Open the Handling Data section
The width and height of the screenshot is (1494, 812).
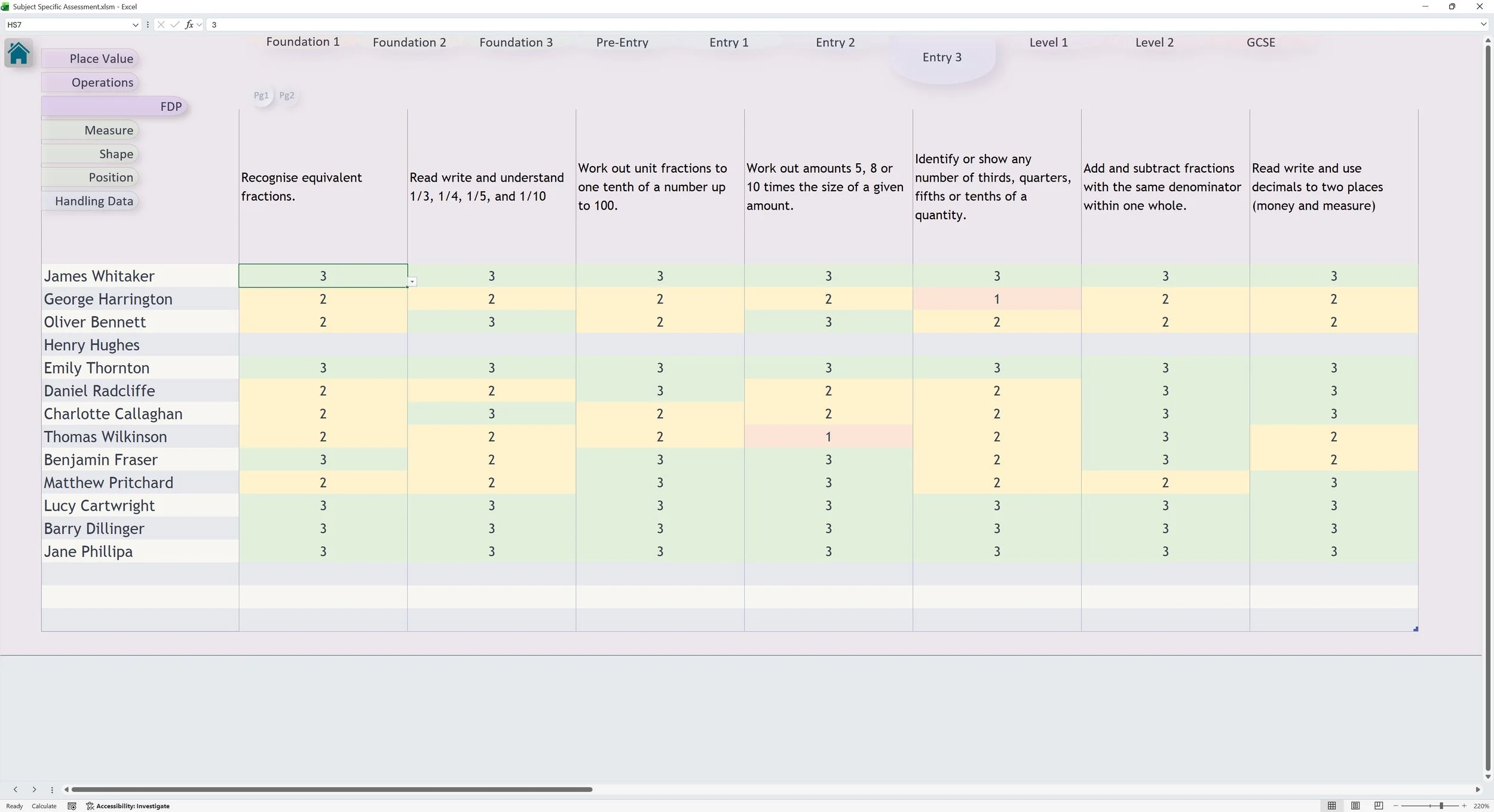90,201
